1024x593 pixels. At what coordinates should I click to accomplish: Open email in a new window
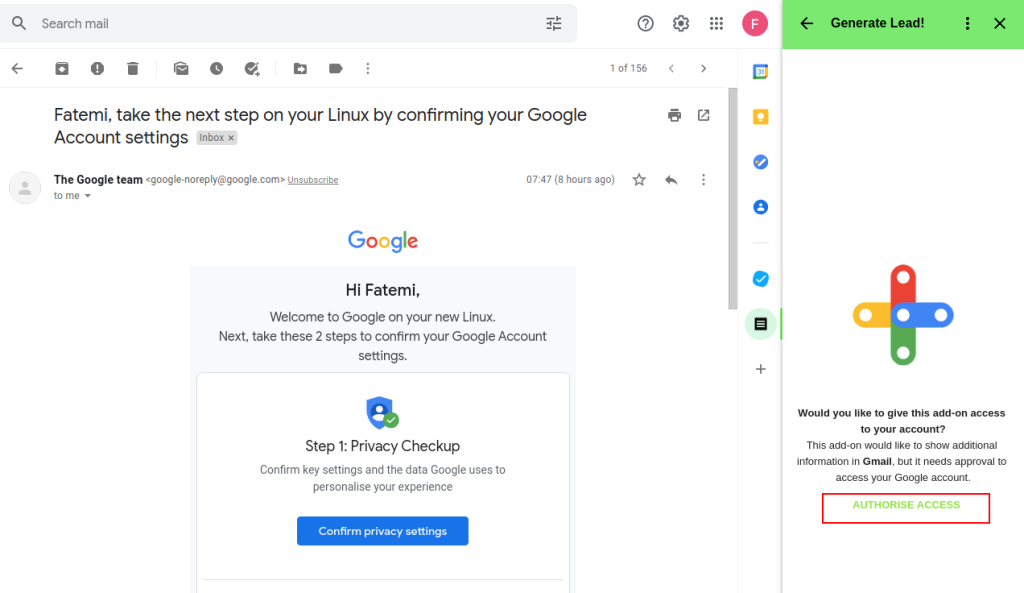(x=703, y=115)
